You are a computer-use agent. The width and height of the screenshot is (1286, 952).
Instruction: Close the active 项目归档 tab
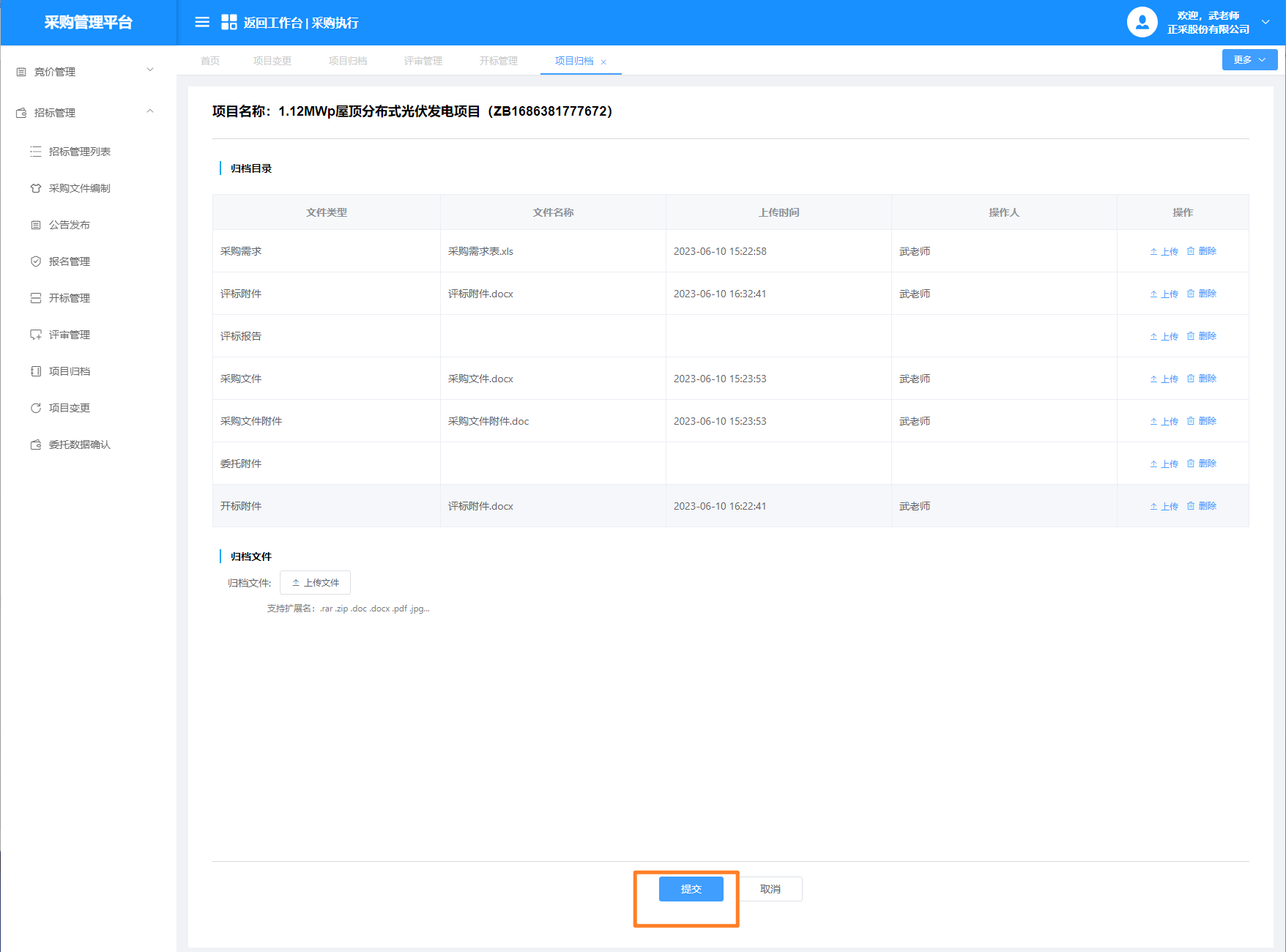pyautogui.click(x=603, y=62)
